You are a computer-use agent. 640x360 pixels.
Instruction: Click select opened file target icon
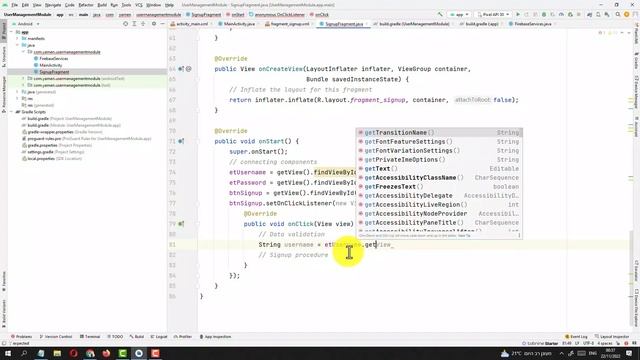[125, 24]
